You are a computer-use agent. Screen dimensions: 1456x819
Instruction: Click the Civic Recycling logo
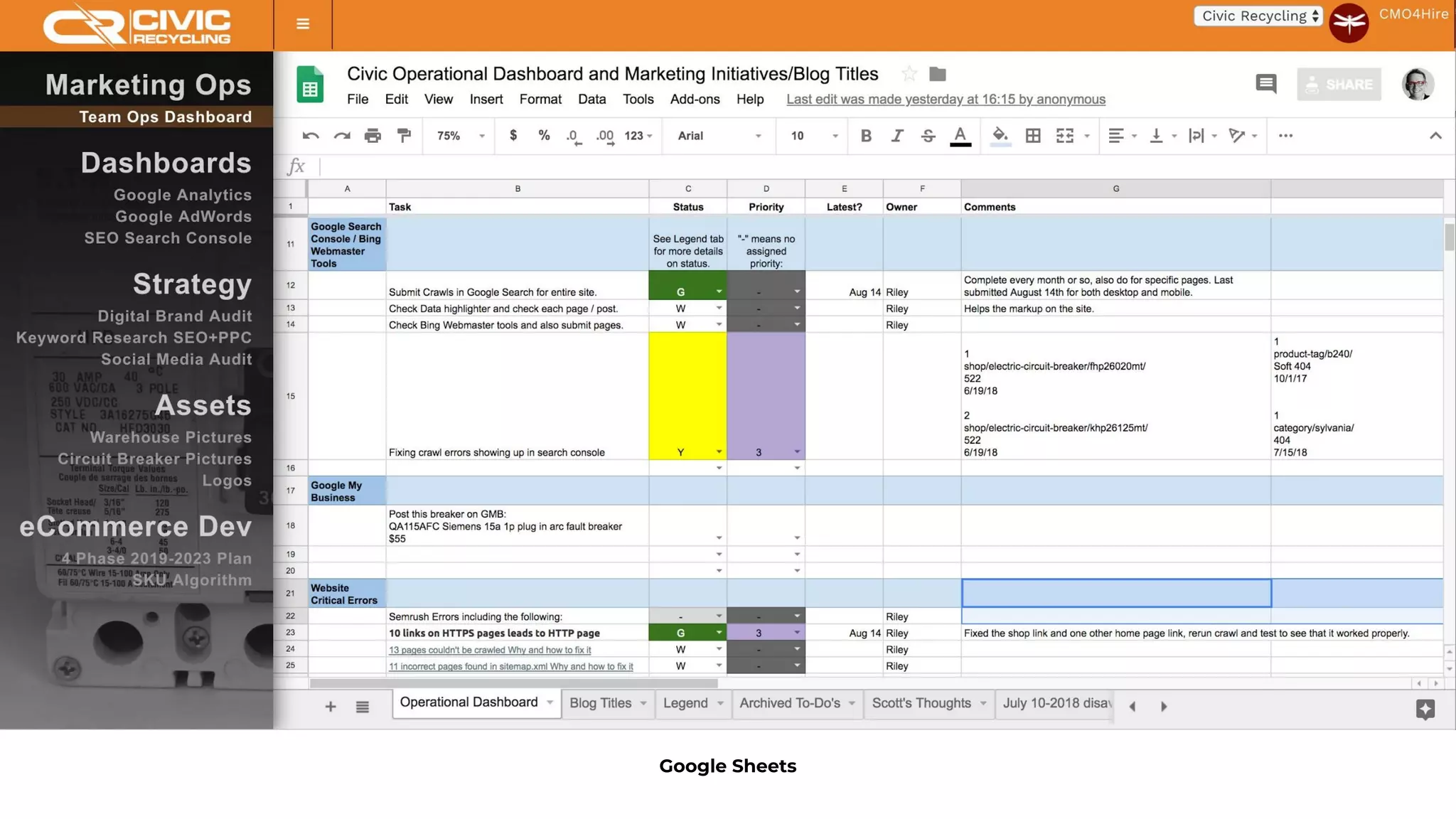136,26
